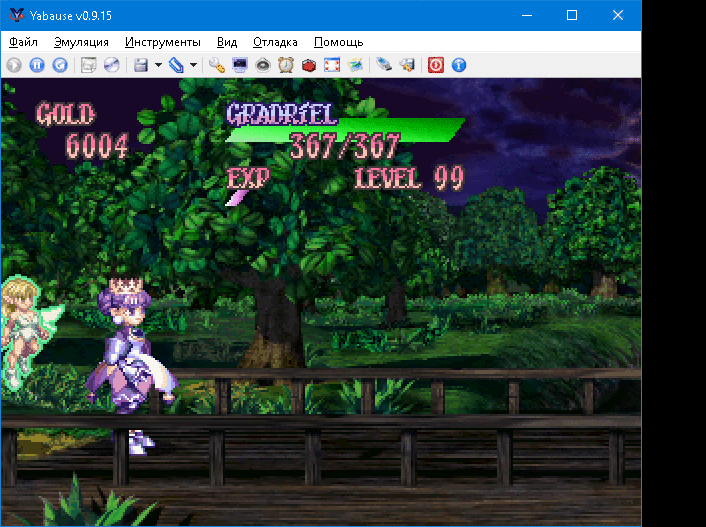706x527 pixels.
Task: Open the Файл menu
Action: pos(23,42)
